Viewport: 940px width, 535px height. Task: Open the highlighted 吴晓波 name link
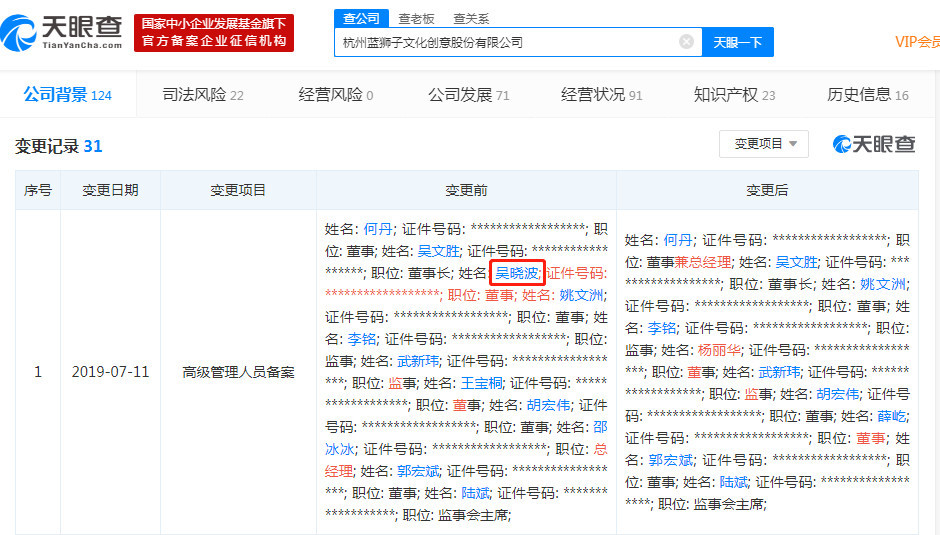click(x=517, y=273)
